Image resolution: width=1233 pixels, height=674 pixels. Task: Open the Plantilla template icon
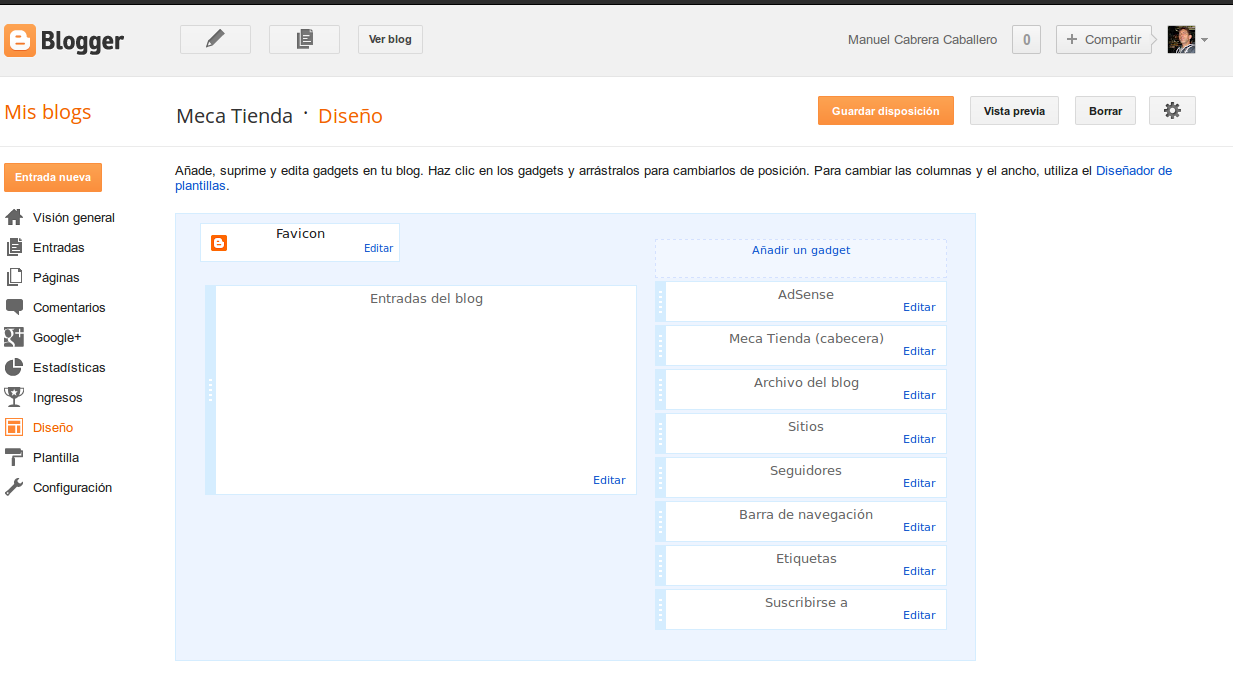click(x=14, y=457)
